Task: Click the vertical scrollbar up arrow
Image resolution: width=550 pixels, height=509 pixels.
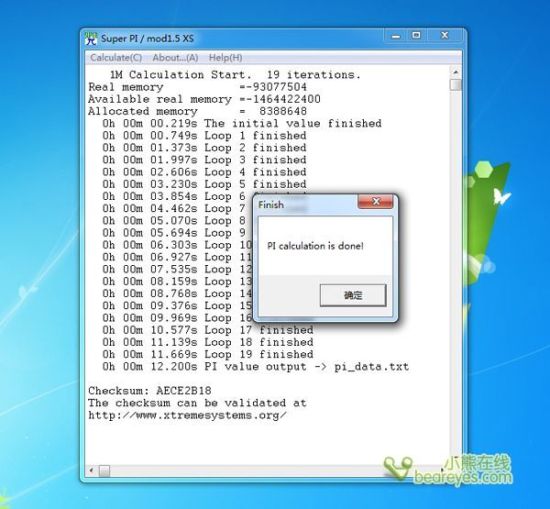Action: pyautogui.click(x=456, y=73)
